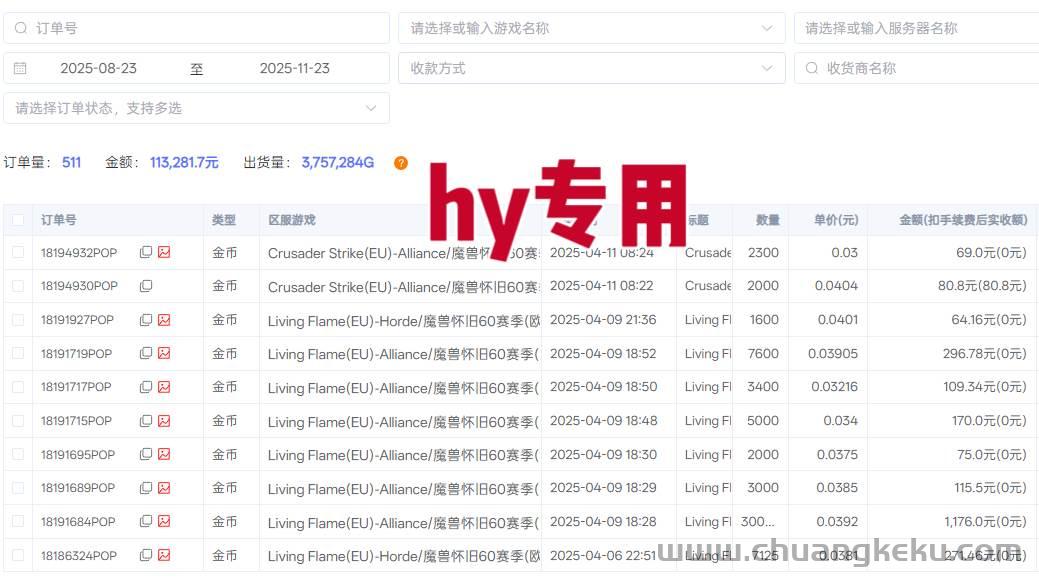The height and width of the screenshot is (581, 1039).
Task: Focus the 收货商名称 search field
Action: point(920,68)
